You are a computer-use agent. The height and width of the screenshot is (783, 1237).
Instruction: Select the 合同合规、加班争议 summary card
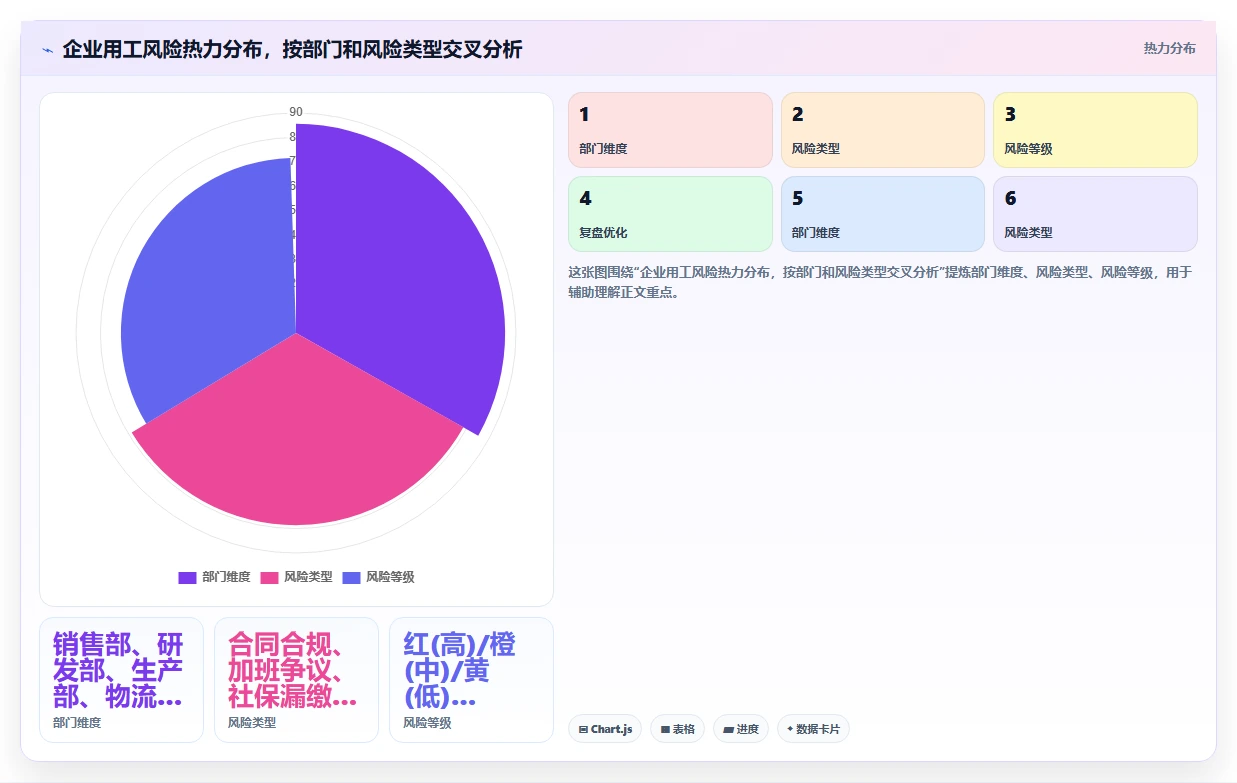(296, 680)
